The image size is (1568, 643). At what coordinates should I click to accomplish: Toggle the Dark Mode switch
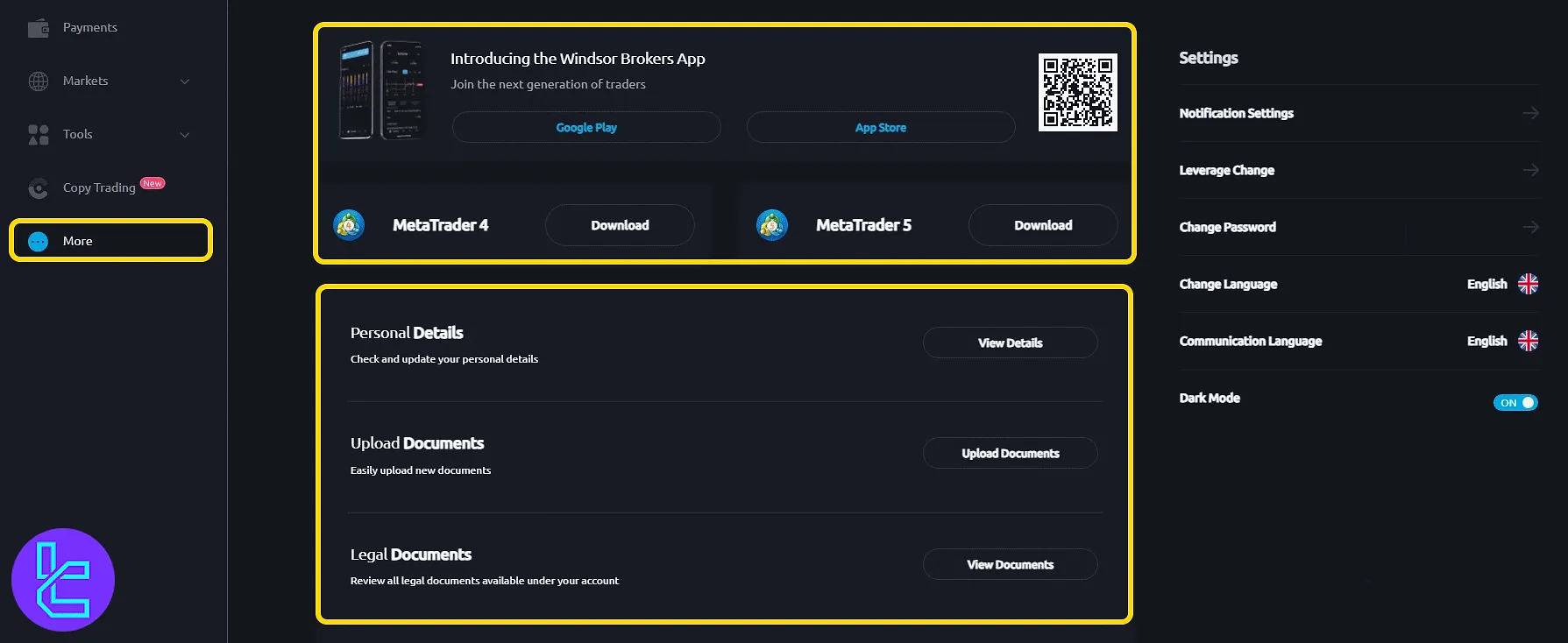[1515, 403]
